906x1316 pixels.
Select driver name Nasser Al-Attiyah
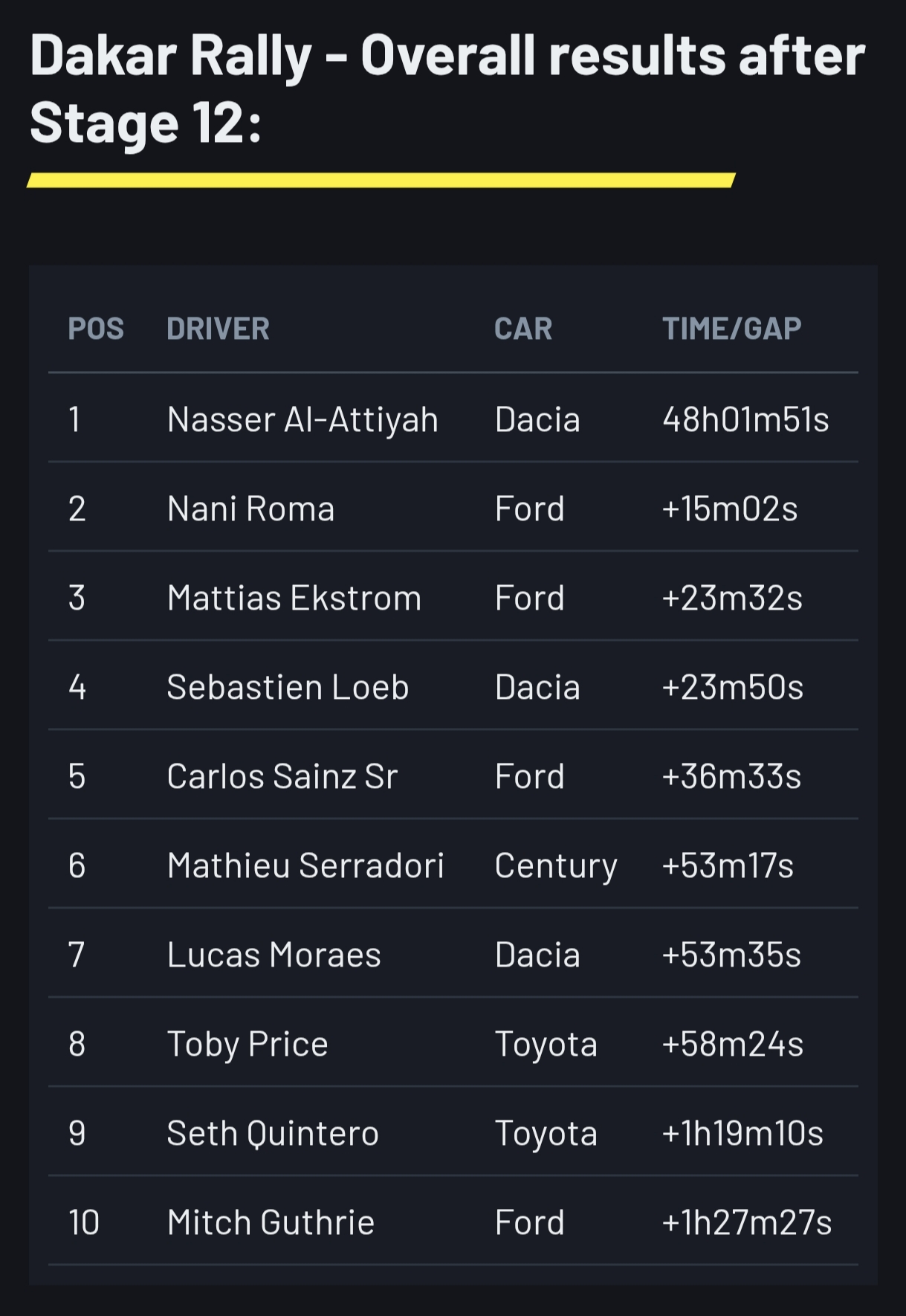click(x=302, y=419)
